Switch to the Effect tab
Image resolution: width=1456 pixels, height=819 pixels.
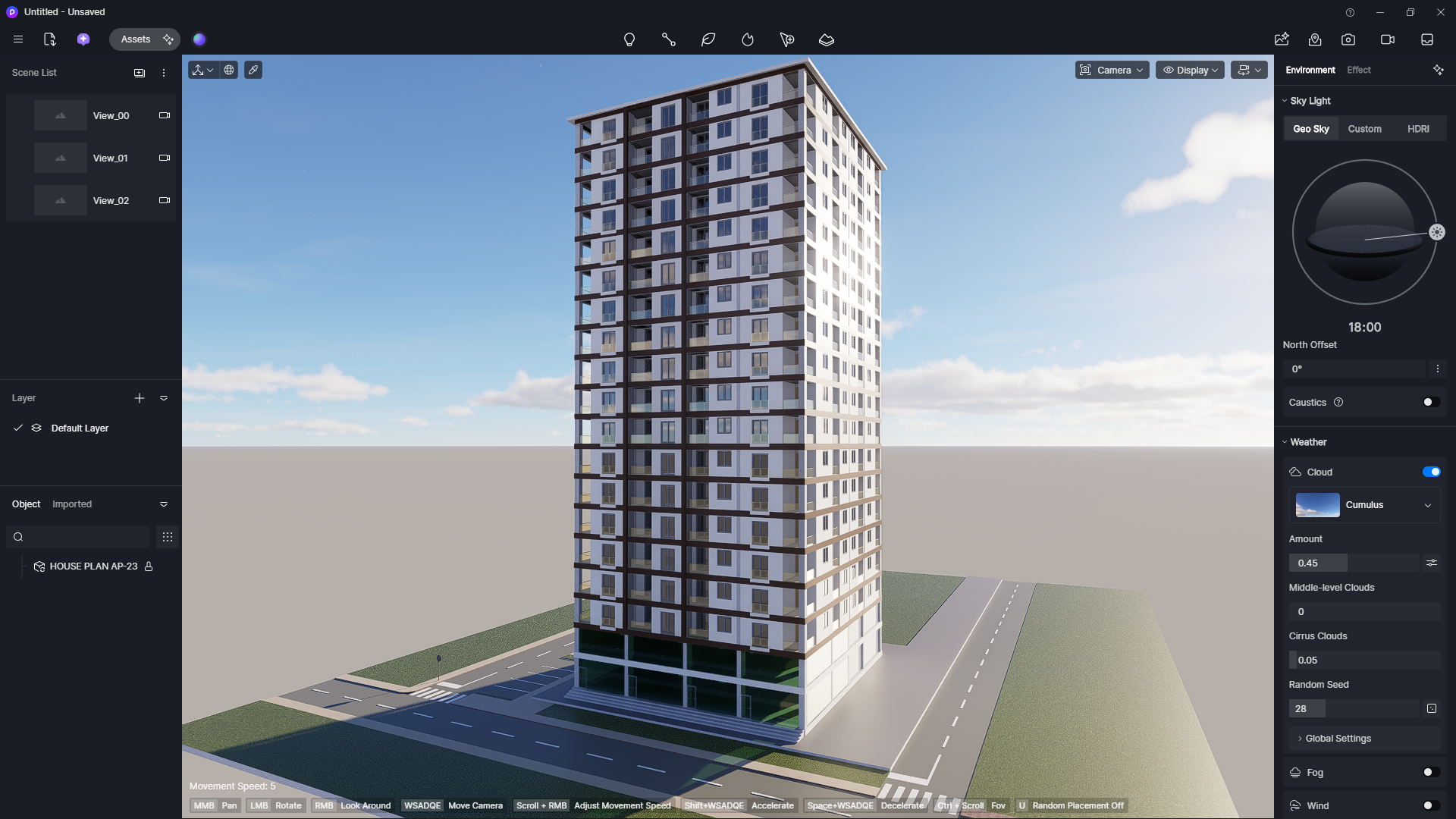coord(1358,70)
